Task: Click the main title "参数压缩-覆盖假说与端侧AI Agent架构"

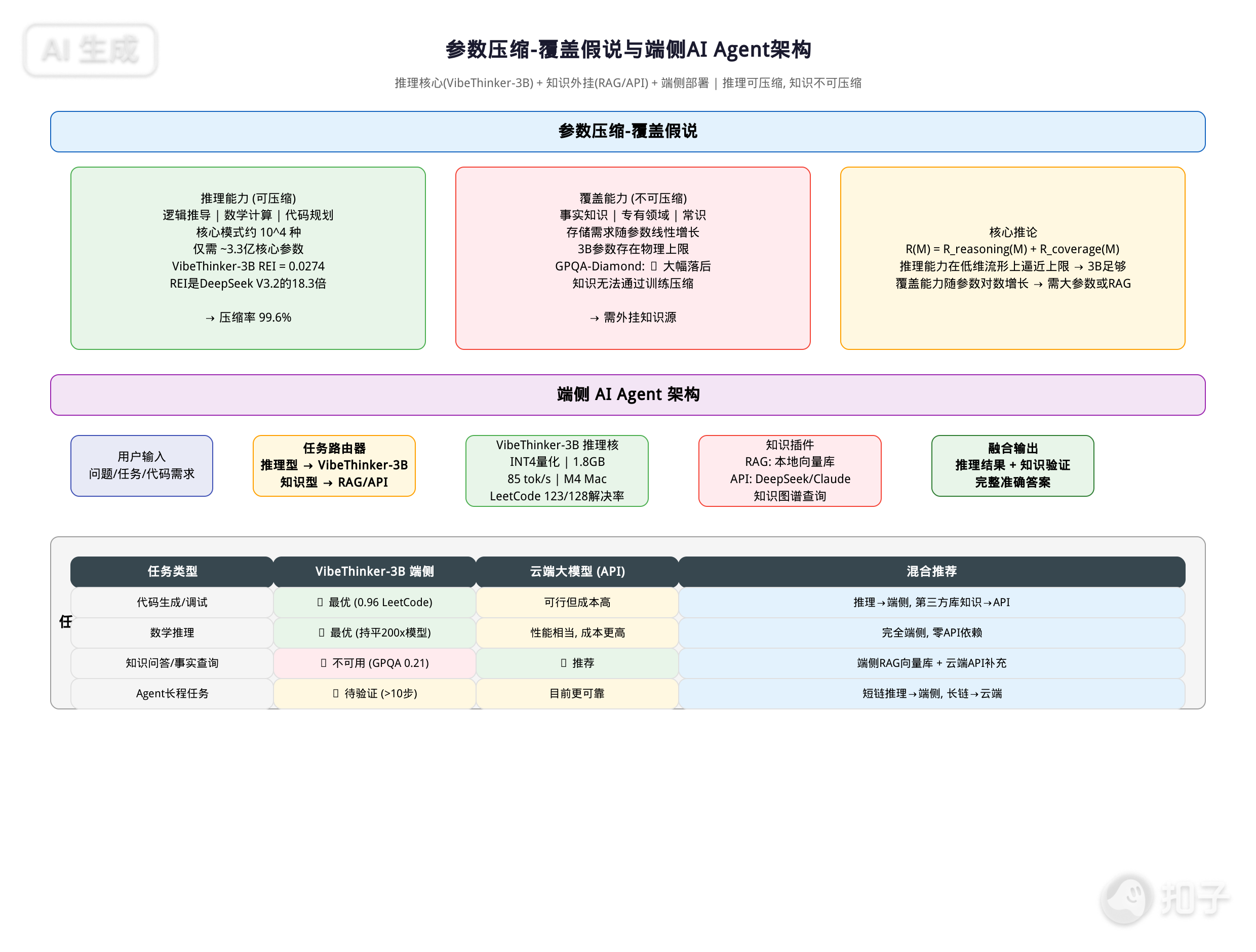Action: 628,50
